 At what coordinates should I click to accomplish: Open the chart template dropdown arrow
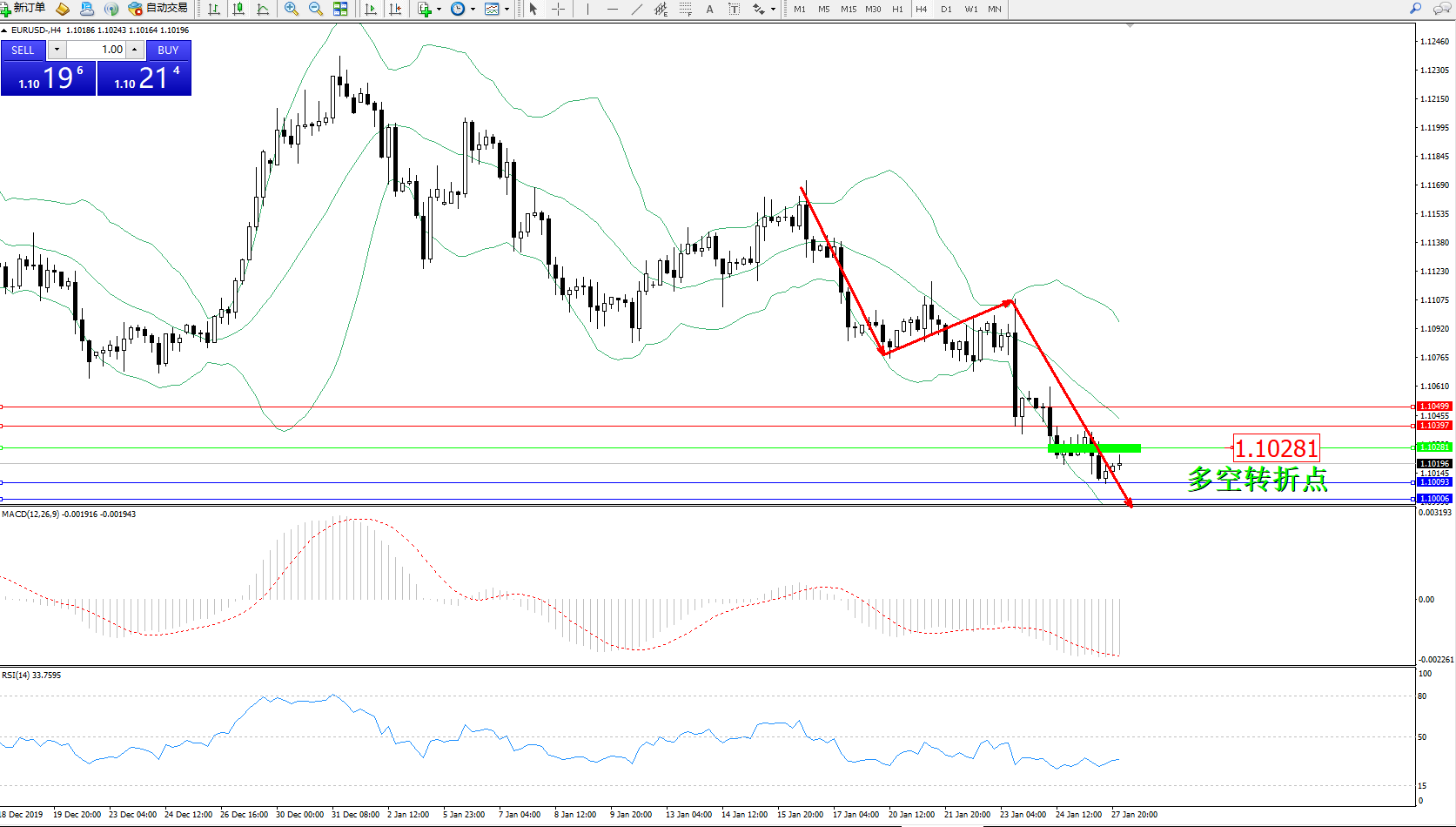(x=507, y=9)
